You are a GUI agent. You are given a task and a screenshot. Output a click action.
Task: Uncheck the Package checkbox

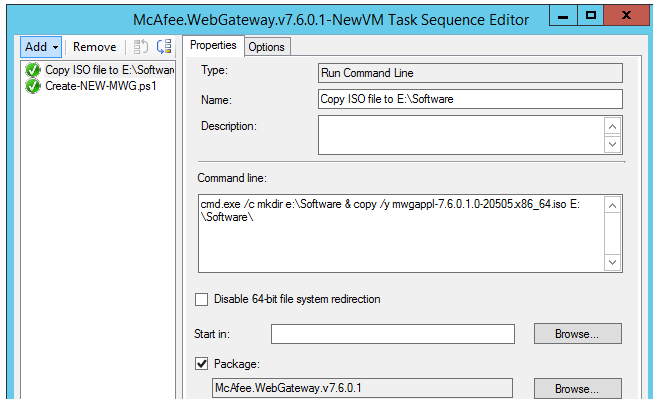[x=202, y=364]
